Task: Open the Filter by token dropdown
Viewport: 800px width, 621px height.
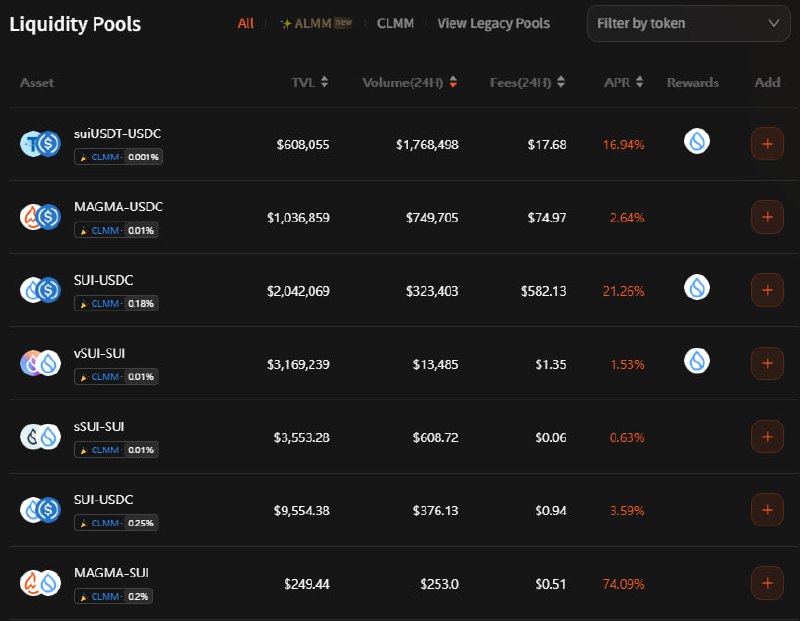Action: pos(688,23)
